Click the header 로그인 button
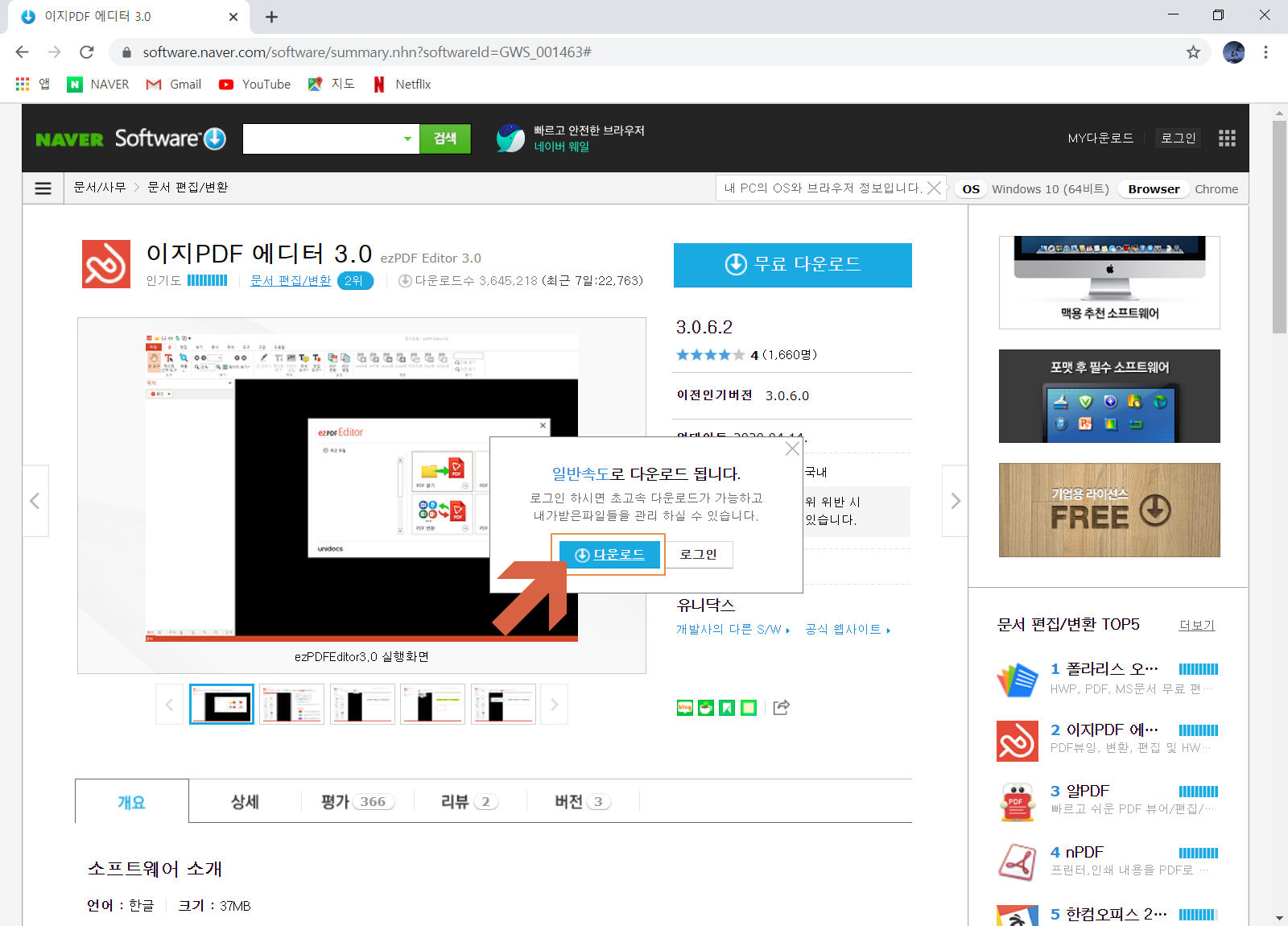This screenshot has width=1288, height=926. 1178,138
